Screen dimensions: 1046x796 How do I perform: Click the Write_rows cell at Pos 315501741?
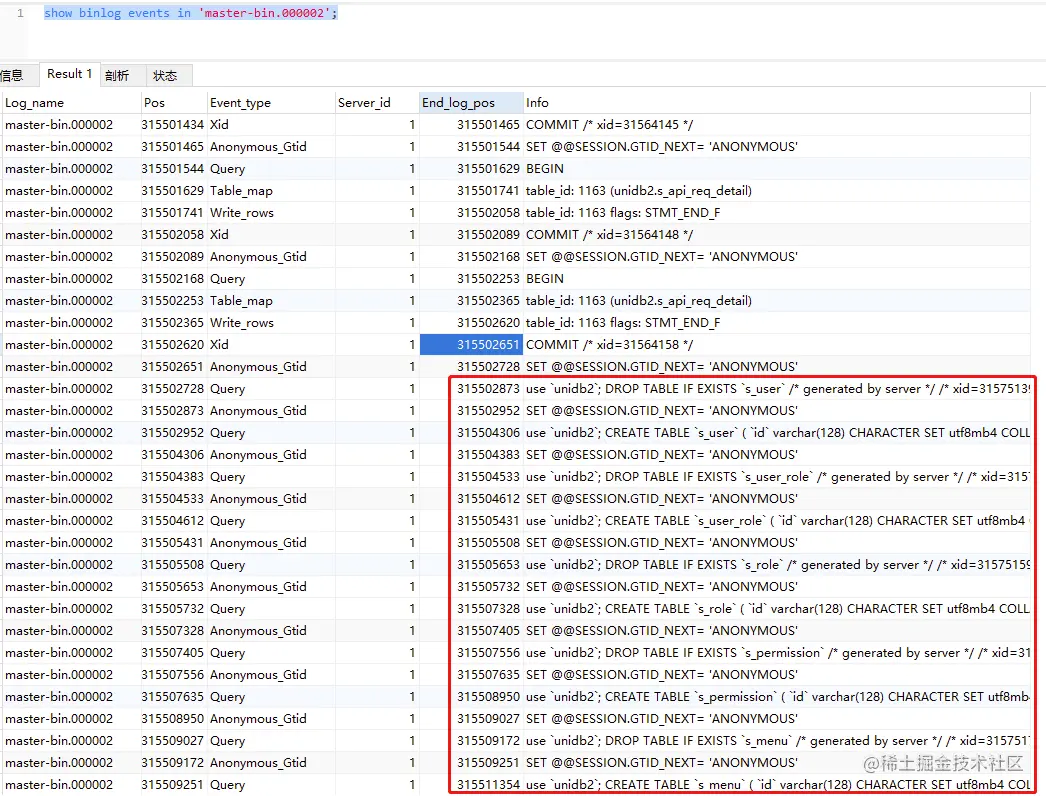[x=270, y=213]
